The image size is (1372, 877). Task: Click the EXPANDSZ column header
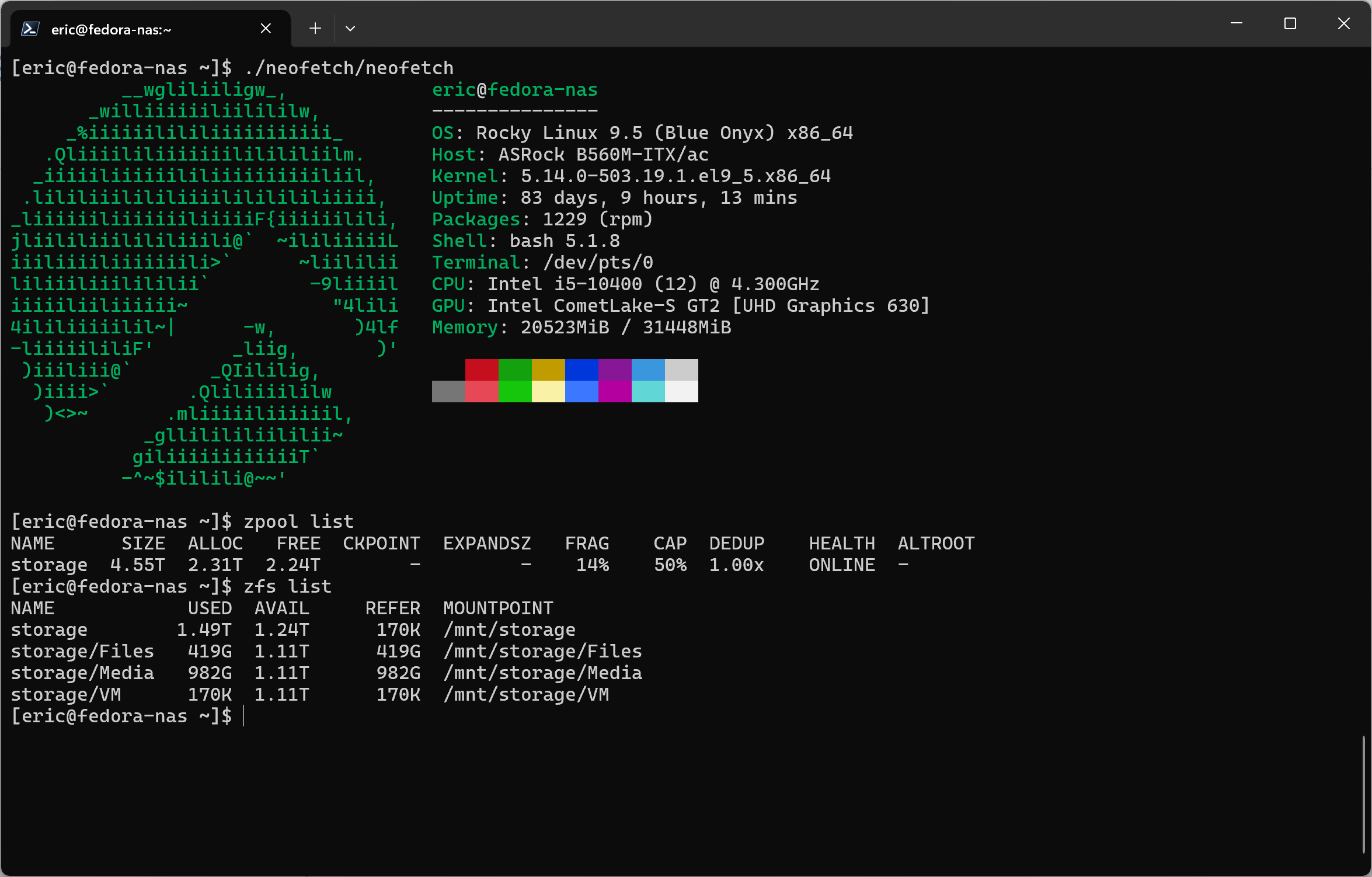[487, 543]
